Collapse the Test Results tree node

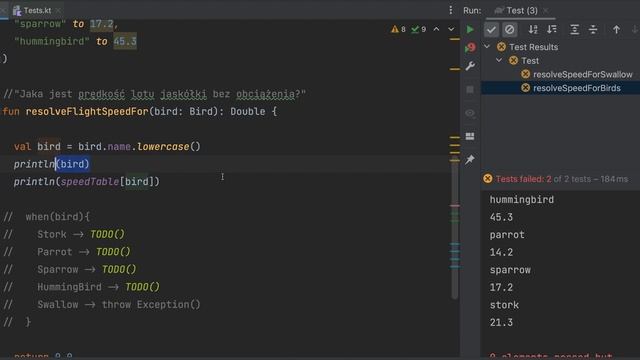(487, 47)
